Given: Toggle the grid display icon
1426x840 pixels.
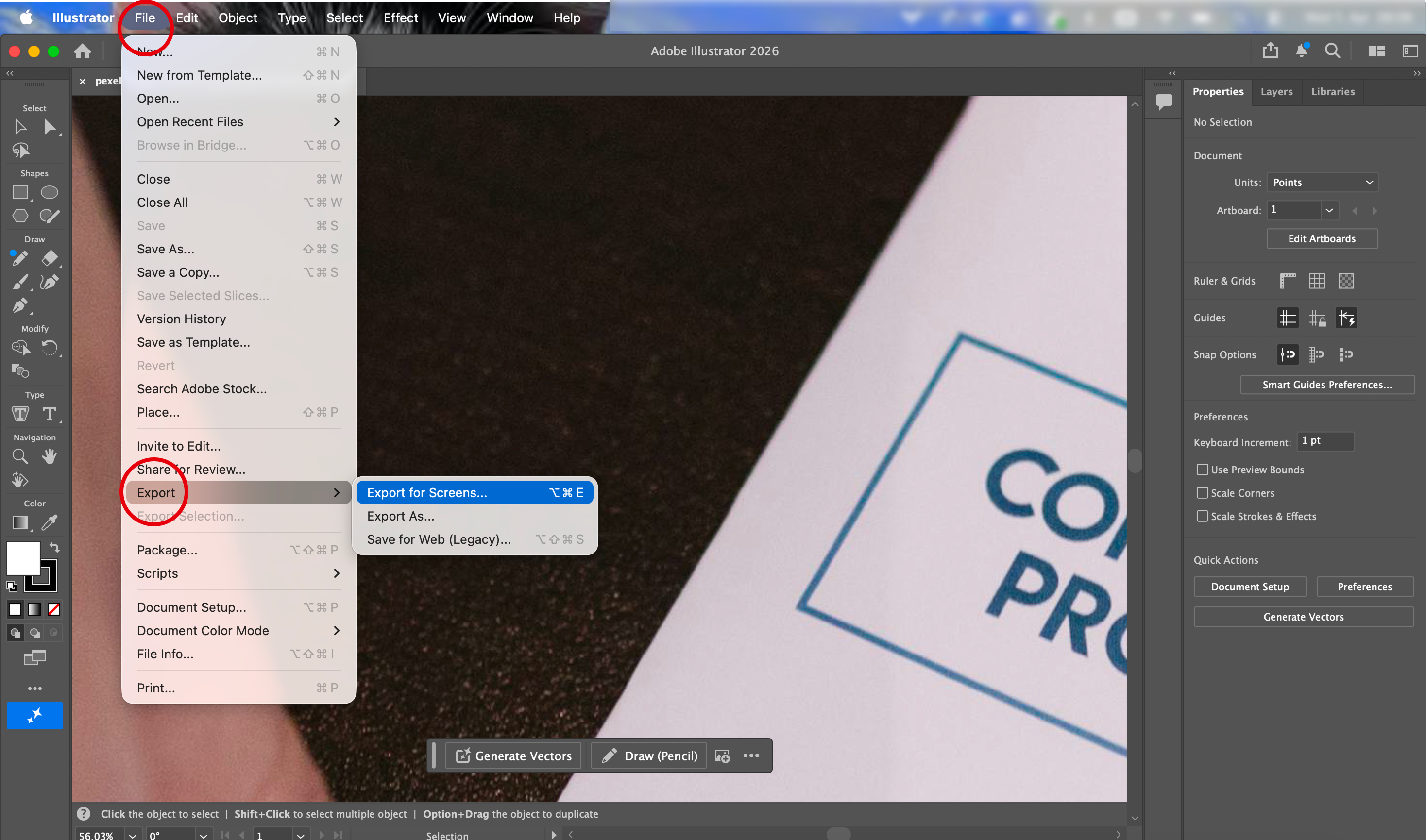Looking at the screenshot, I should [1317, 281].
